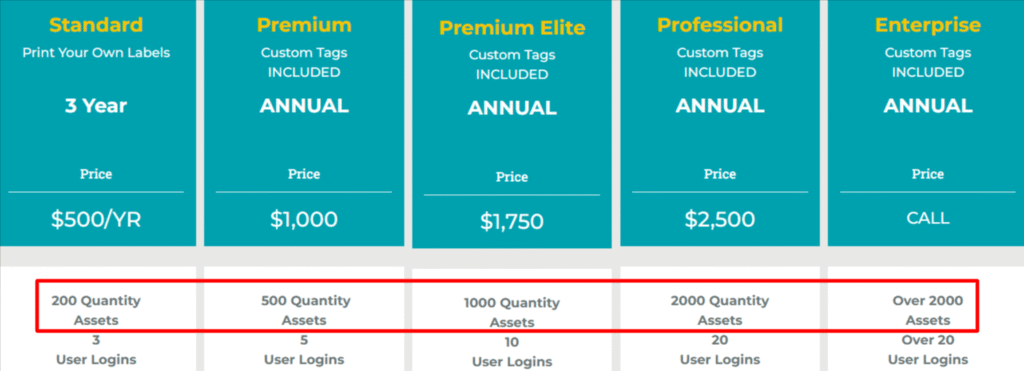The width and height of the screenshot is (1024, 371).
Task: Click the $1,000 Premium price
Action: [x=304, y=219]
